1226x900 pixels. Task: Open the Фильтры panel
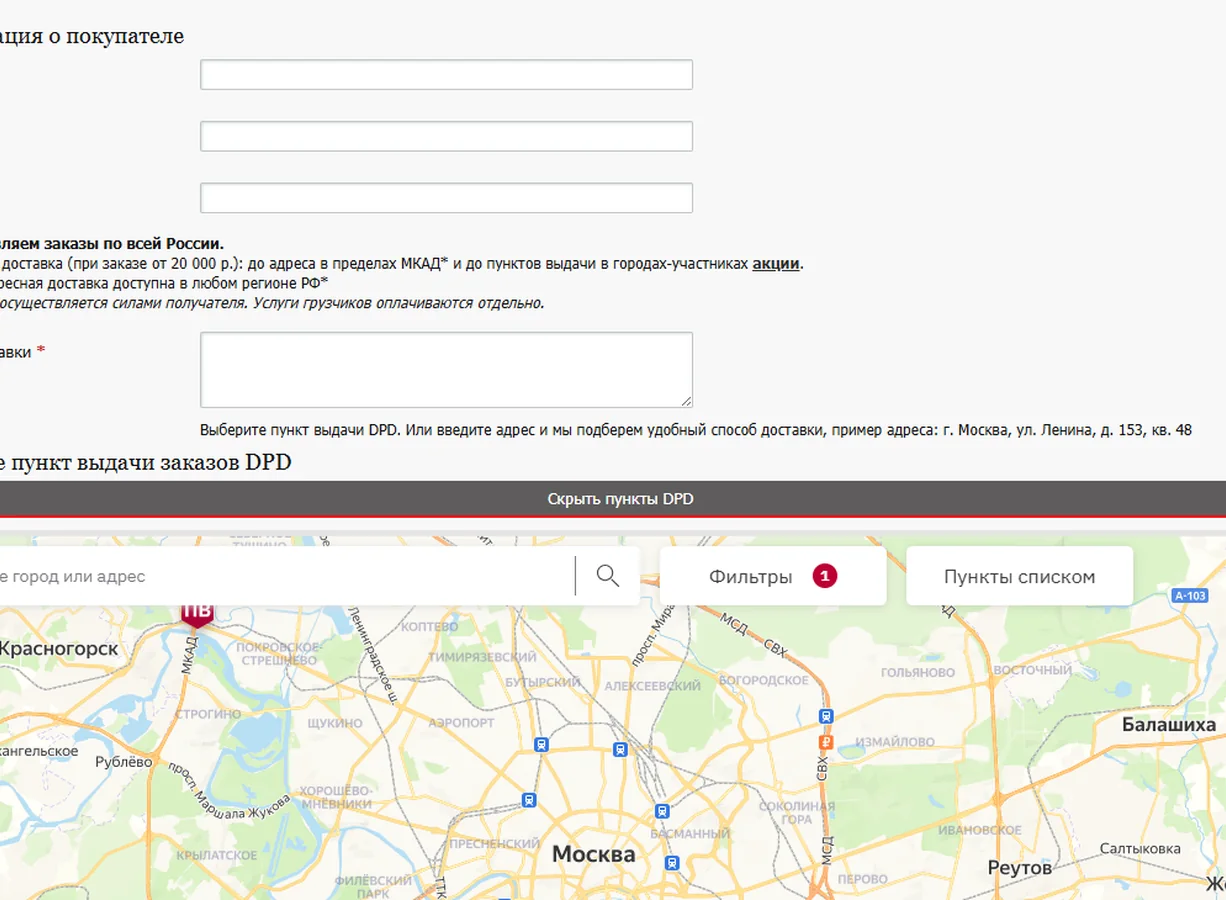pos(773,576)
